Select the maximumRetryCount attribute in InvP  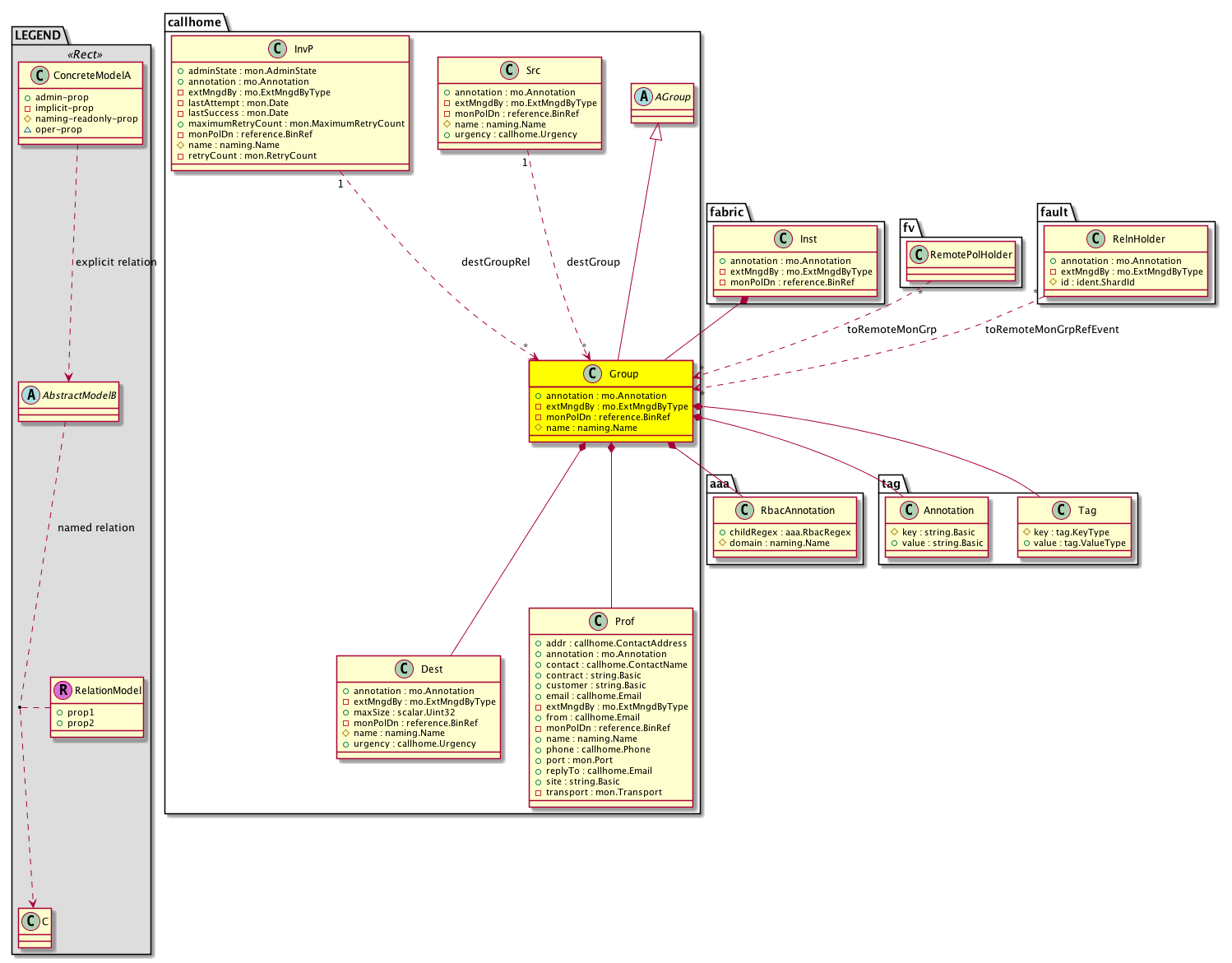pos(296,124)
